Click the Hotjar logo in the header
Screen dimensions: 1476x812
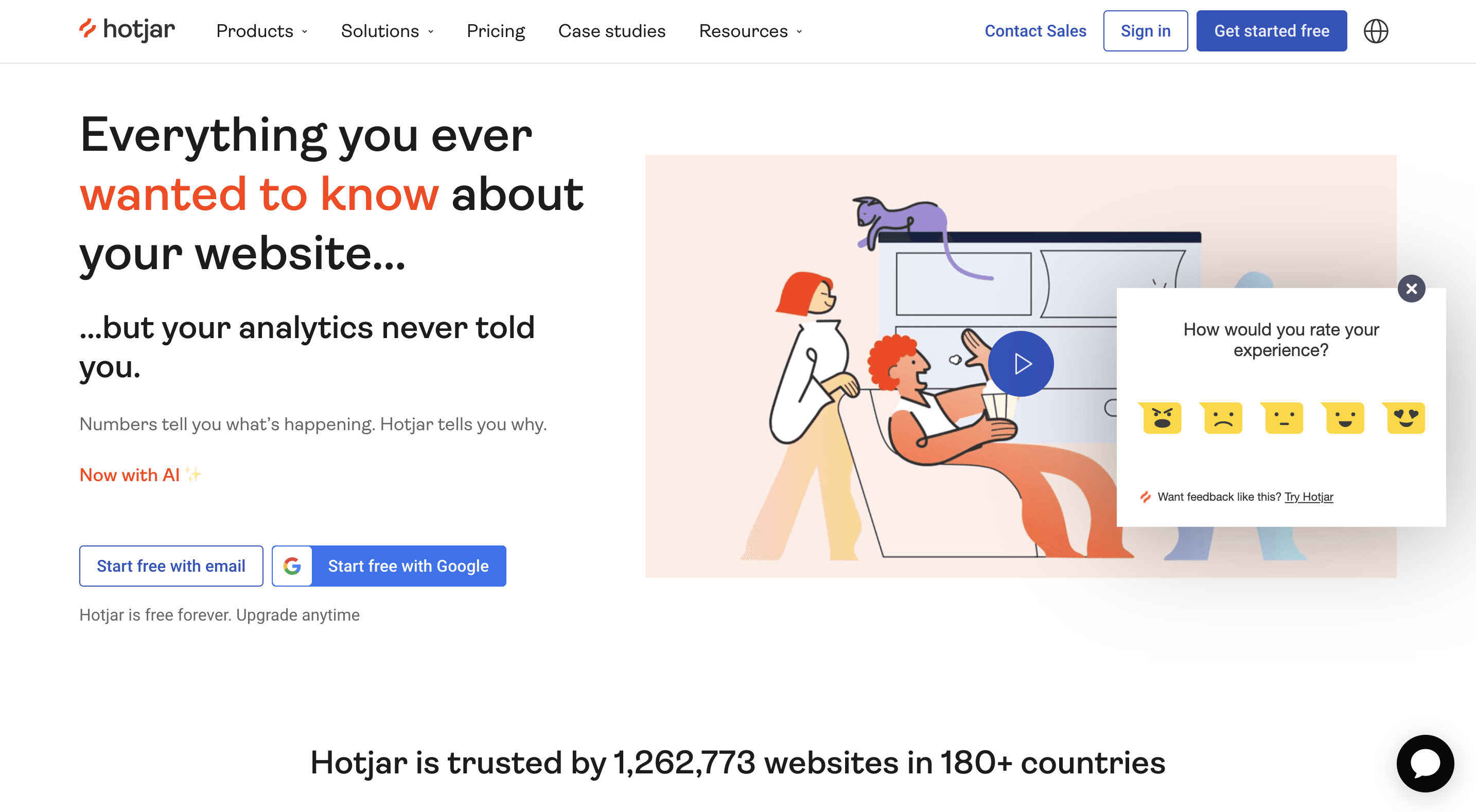point(127,30)
